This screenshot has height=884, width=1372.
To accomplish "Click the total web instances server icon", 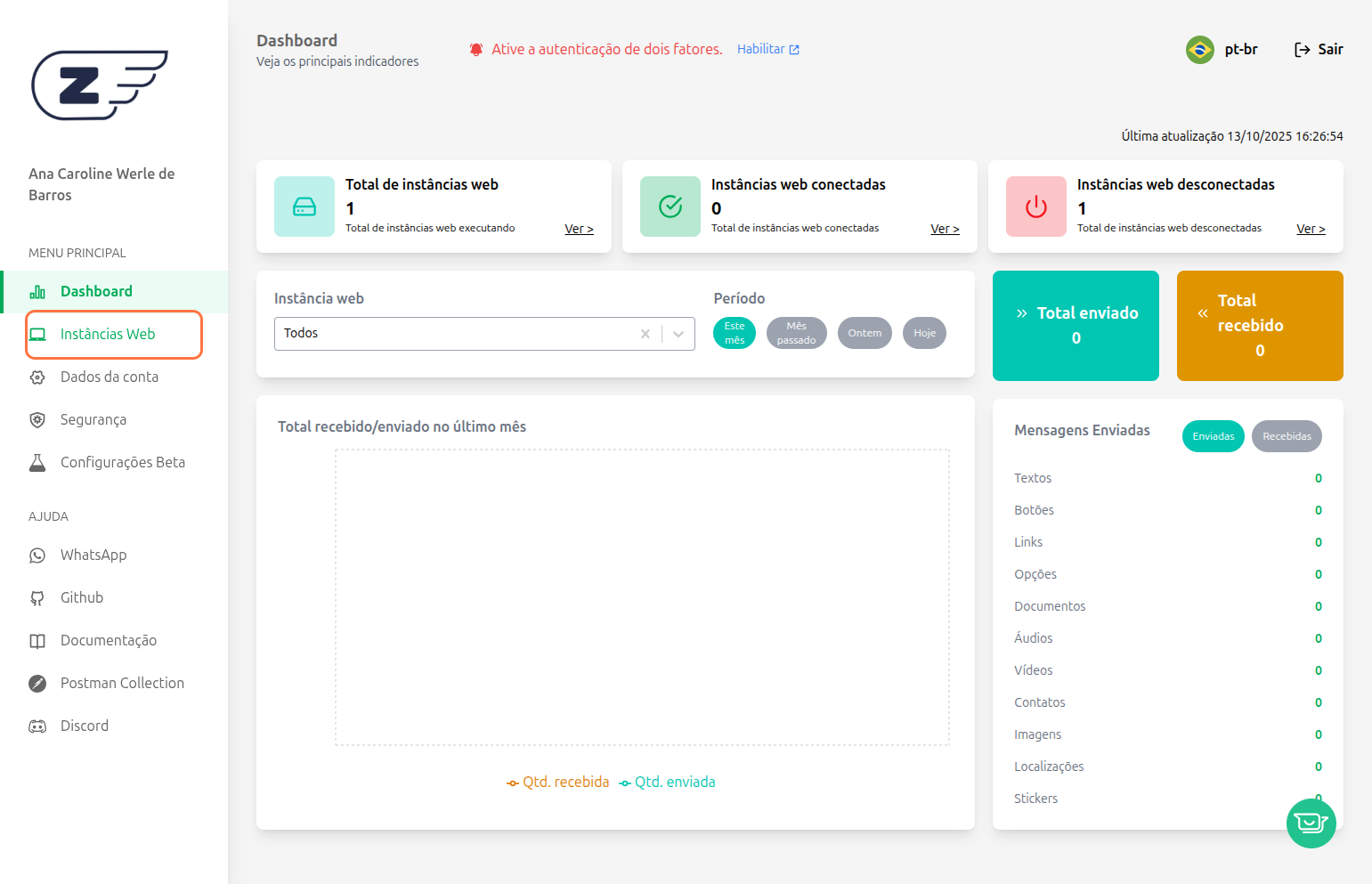I will pos(304,207).
